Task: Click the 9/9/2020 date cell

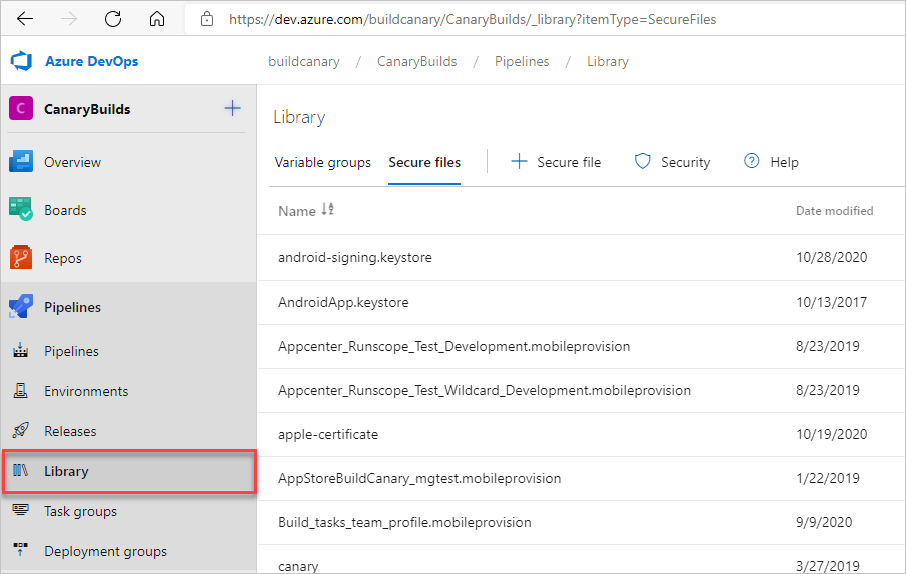Action: 824,522
